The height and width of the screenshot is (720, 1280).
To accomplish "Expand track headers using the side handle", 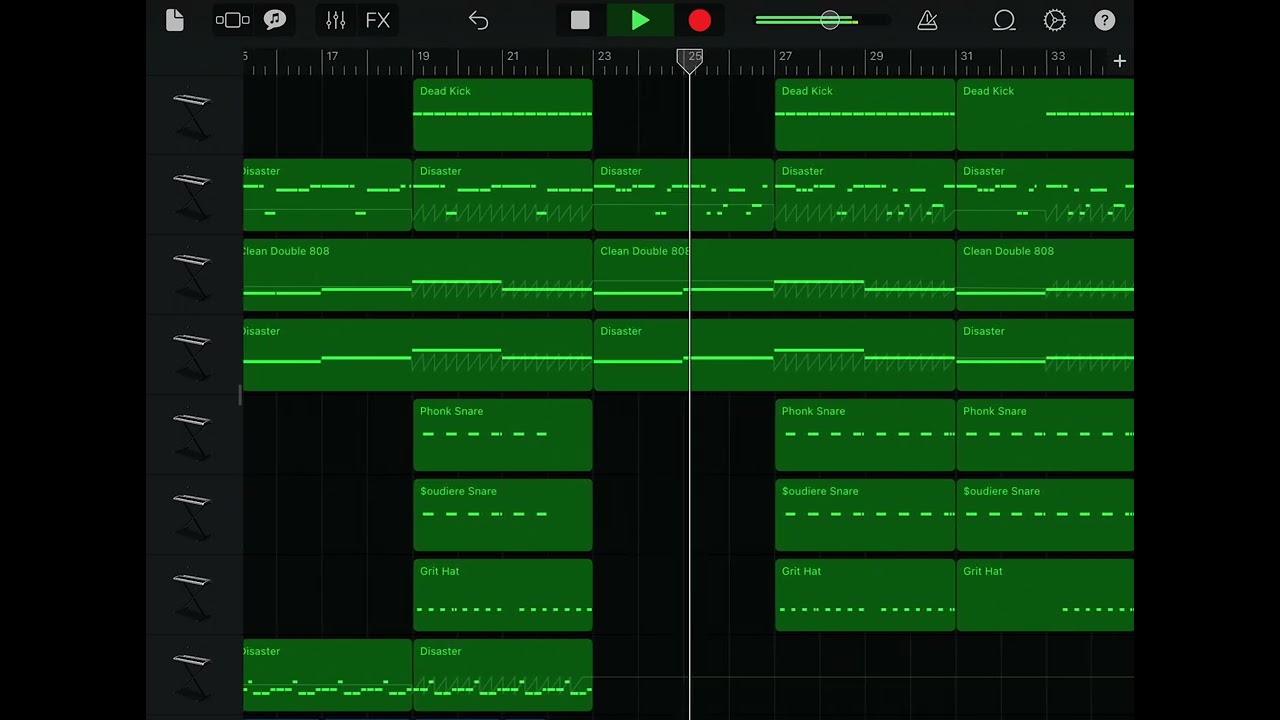I will click(x=240, y=395).
